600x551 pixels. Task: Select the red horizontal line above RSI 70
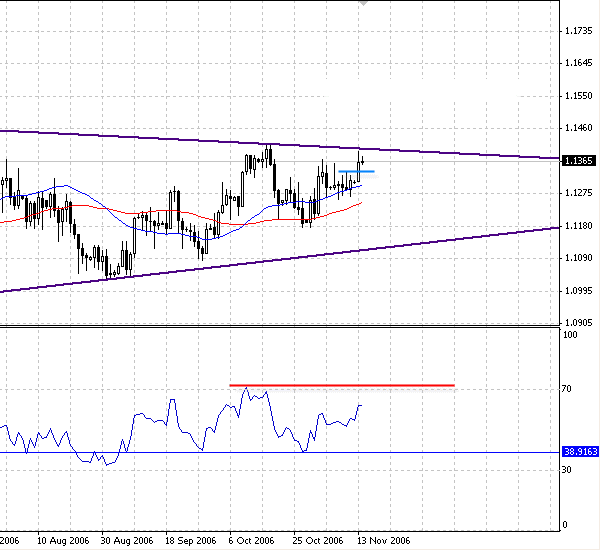[342, 385]
